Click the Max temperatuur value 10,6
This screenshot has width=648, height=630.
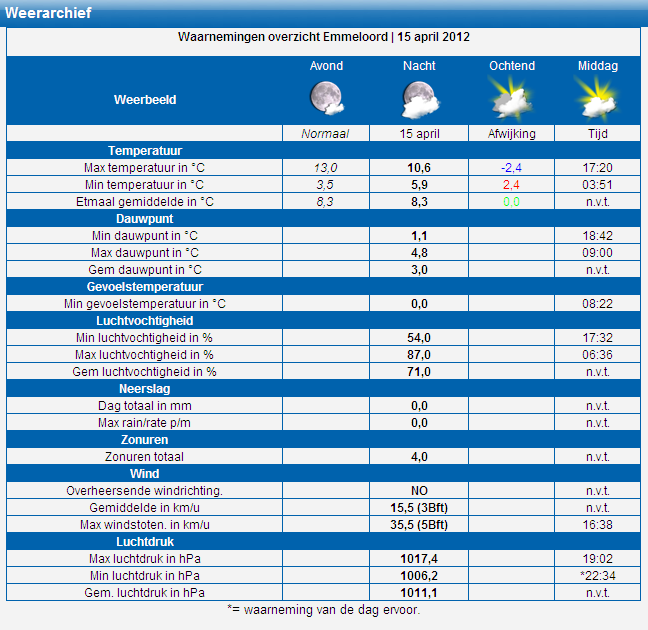(x=419, y=167)
